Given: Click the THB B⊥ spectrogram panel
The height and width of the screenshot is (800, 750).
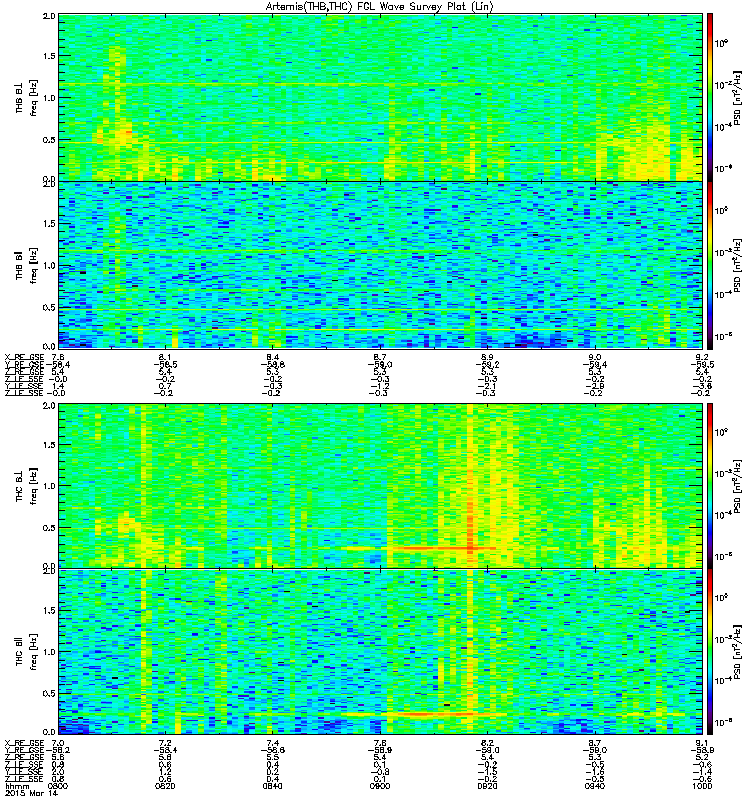Looking at the screenshot, I should point(381,97).
